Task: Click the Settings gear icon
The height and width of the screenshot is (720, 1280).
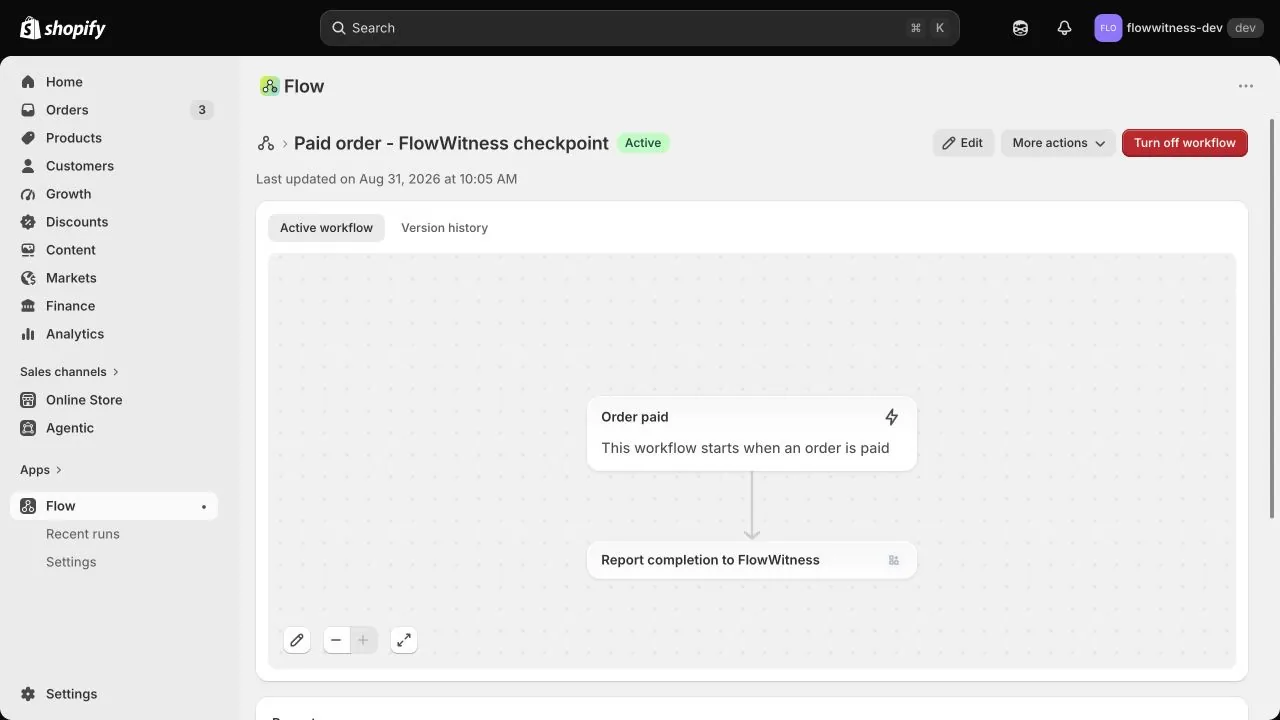Action: coord(28,694)
